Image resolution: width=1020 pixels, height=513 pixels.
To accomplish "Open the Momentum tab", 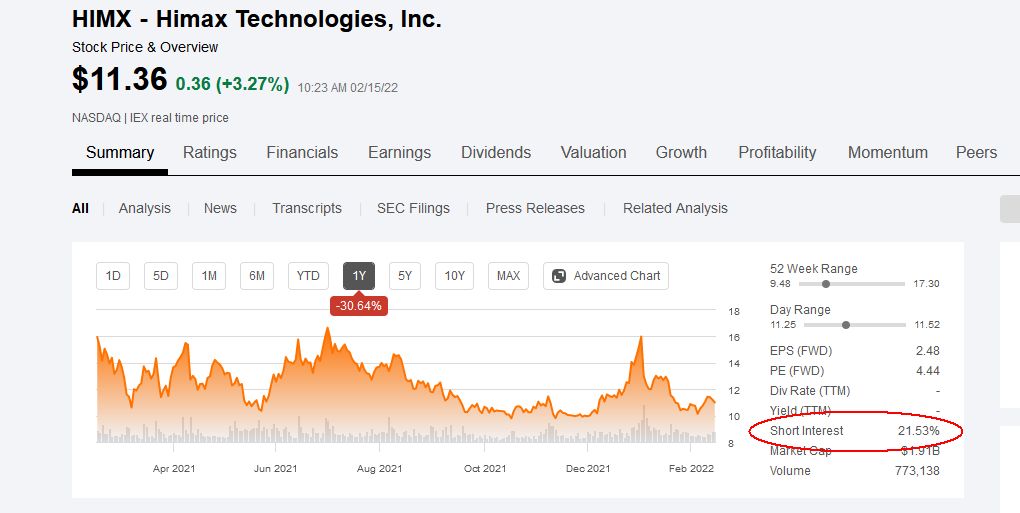I will (888, 153).
